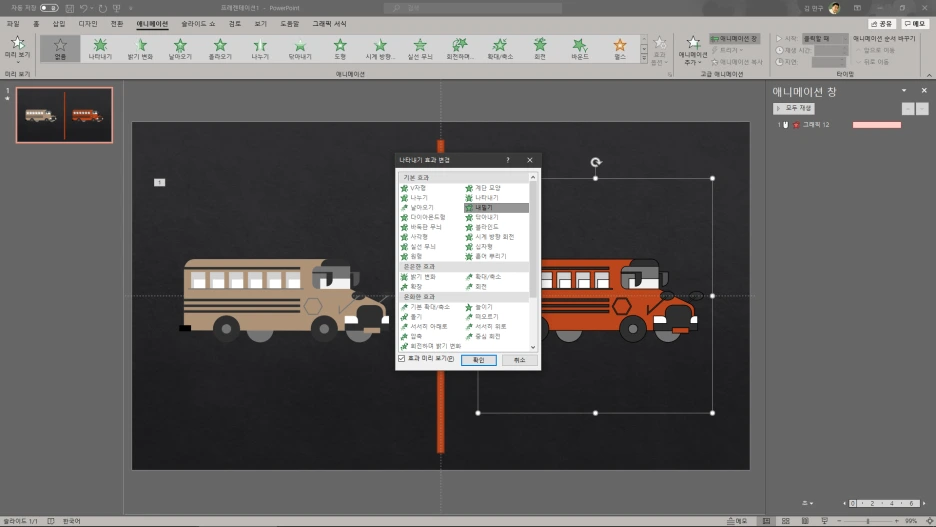The width and height of the screenshot is (936, 527).
Task: Apply the 확대/축소 animation from ribbon gallery
Action: click(x=500, y=48)
